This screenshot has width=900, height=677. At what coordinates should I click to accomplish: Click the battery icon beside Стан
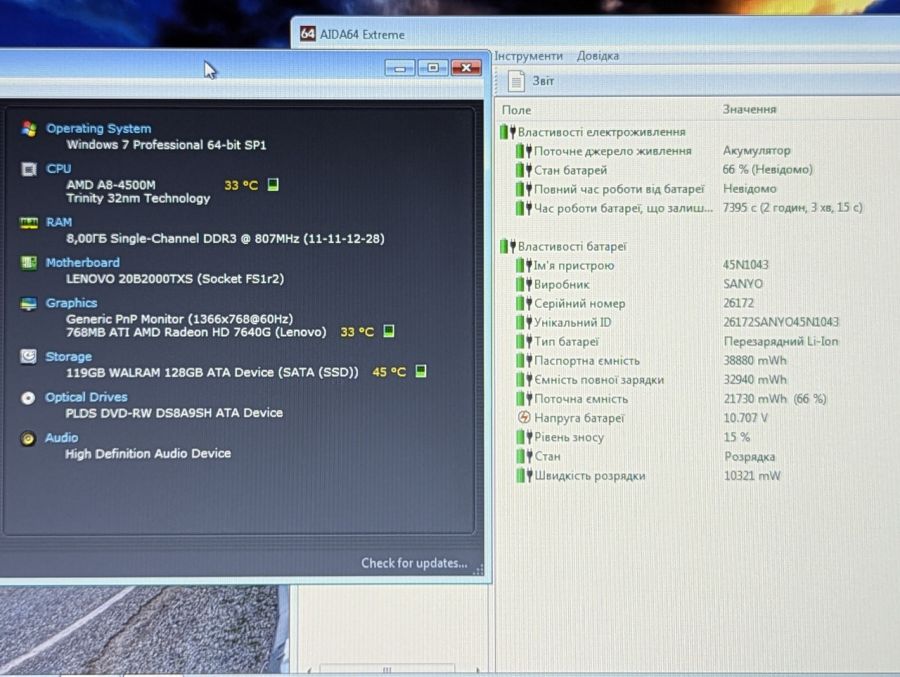click(523, 457)
